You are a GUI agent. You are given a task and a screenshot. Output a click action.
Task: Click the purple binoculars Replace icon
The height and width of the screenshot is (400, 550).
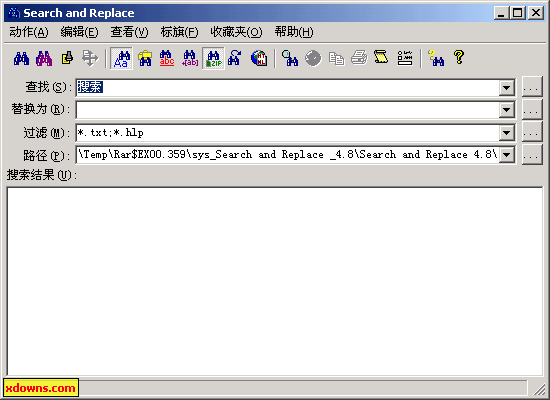tap(44, 58)
